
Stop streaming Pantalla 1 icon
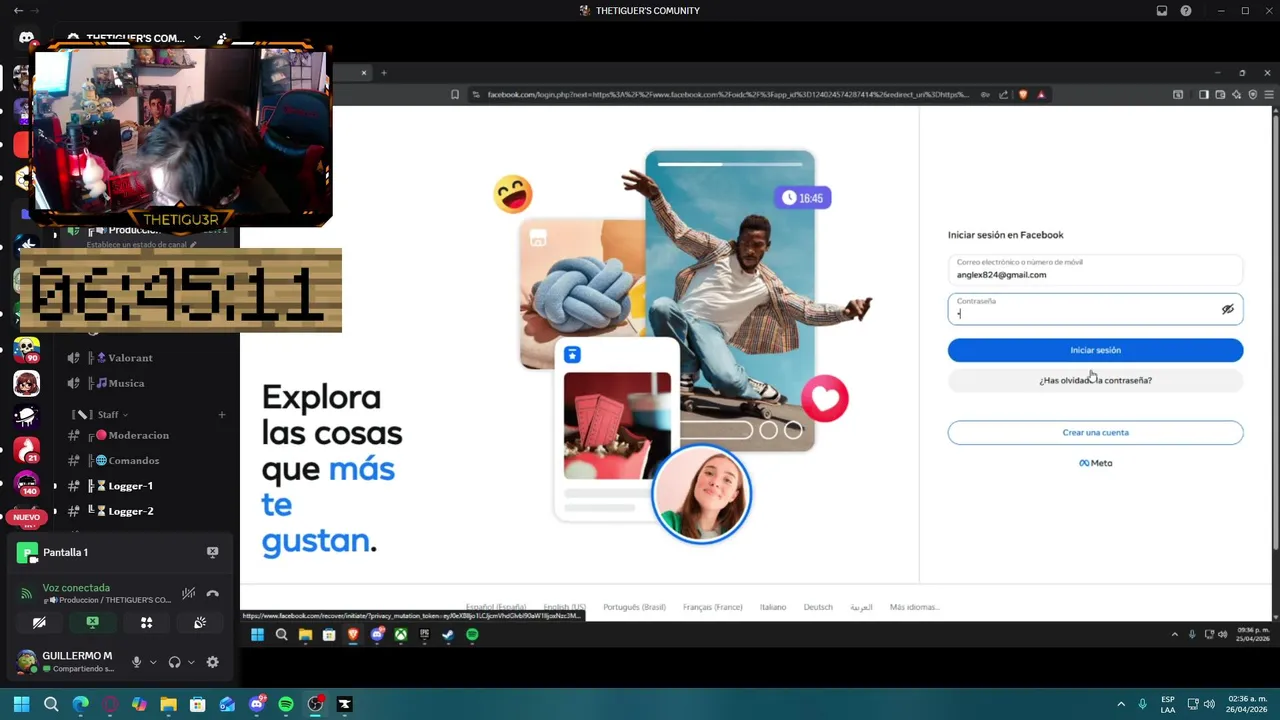(212, 552)
